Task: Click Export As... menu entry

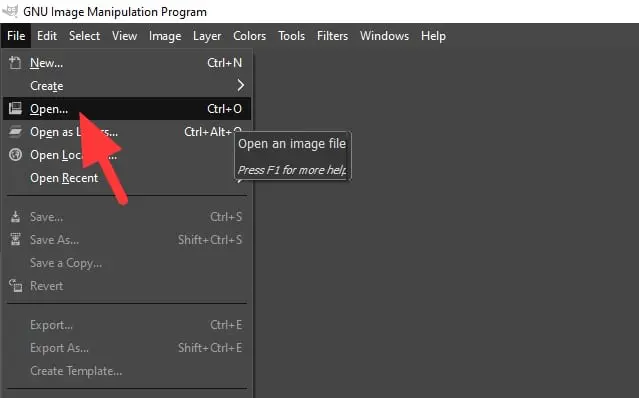Action: click(127, 347)
